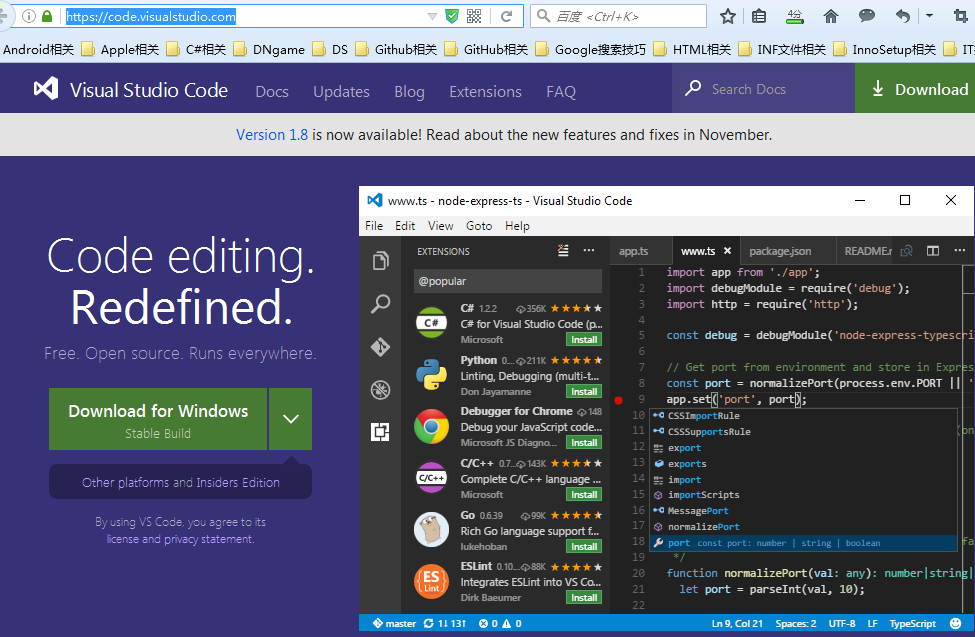
Task: Click the site information icon in address bar
Action: click(29, 16)
